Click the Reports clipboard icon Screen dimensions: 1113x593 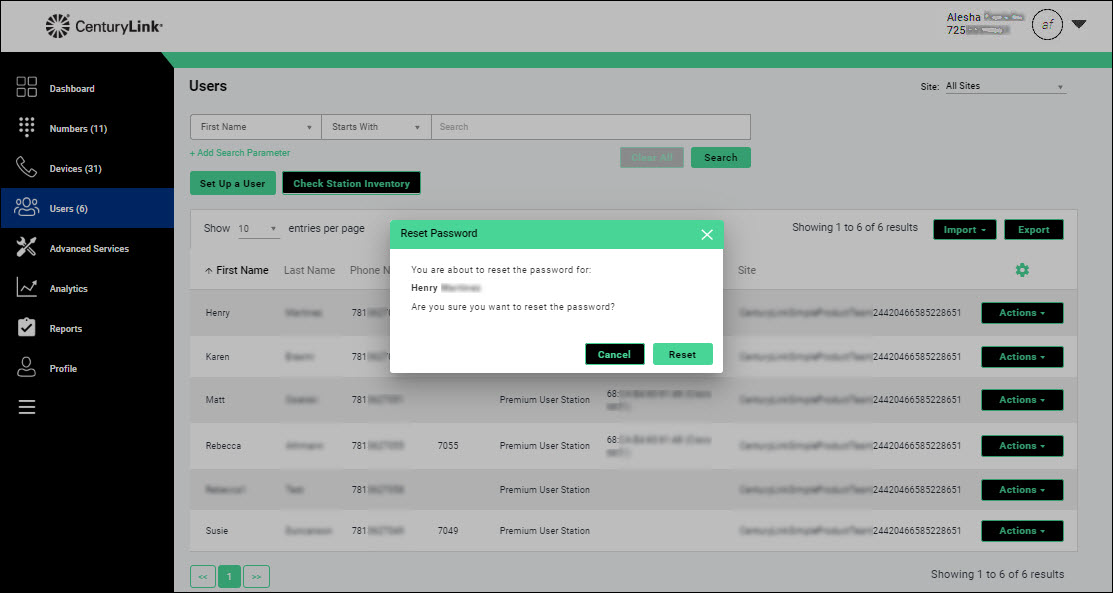[27, 328]
